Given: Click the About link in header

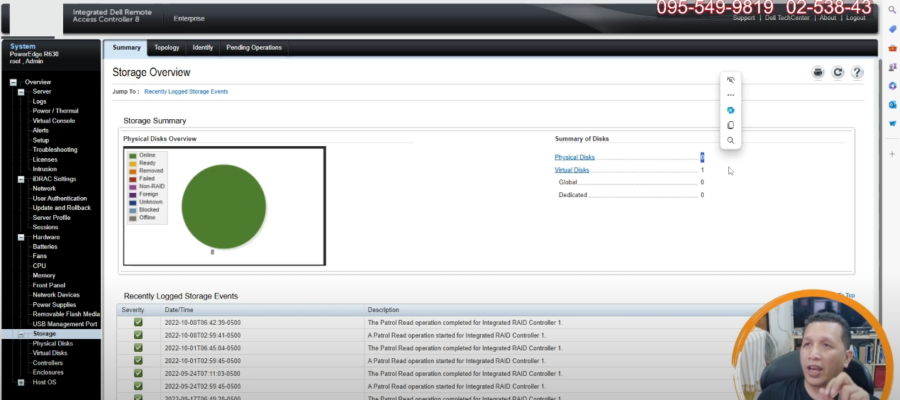Looking at the screenshot, I should point(828,18).
